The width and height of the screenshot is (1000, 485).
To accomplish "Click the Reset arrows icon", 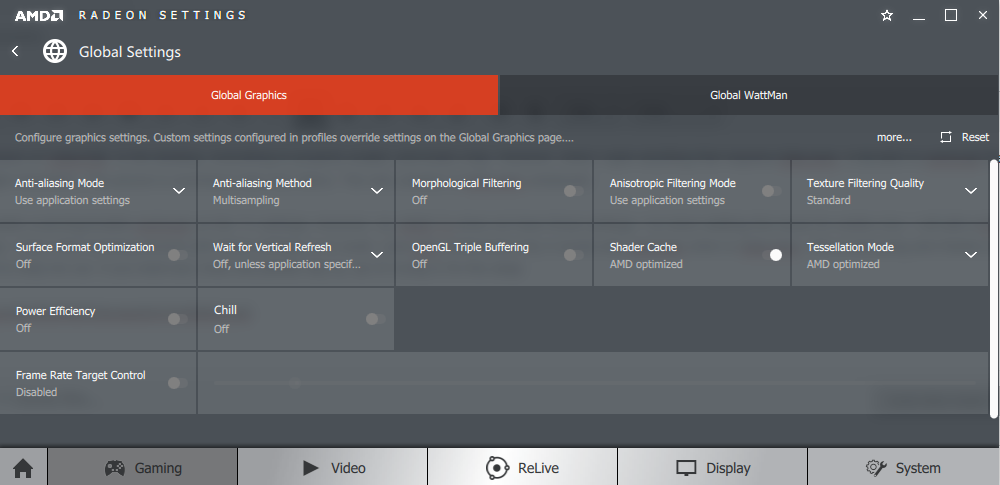I will 946,137.
